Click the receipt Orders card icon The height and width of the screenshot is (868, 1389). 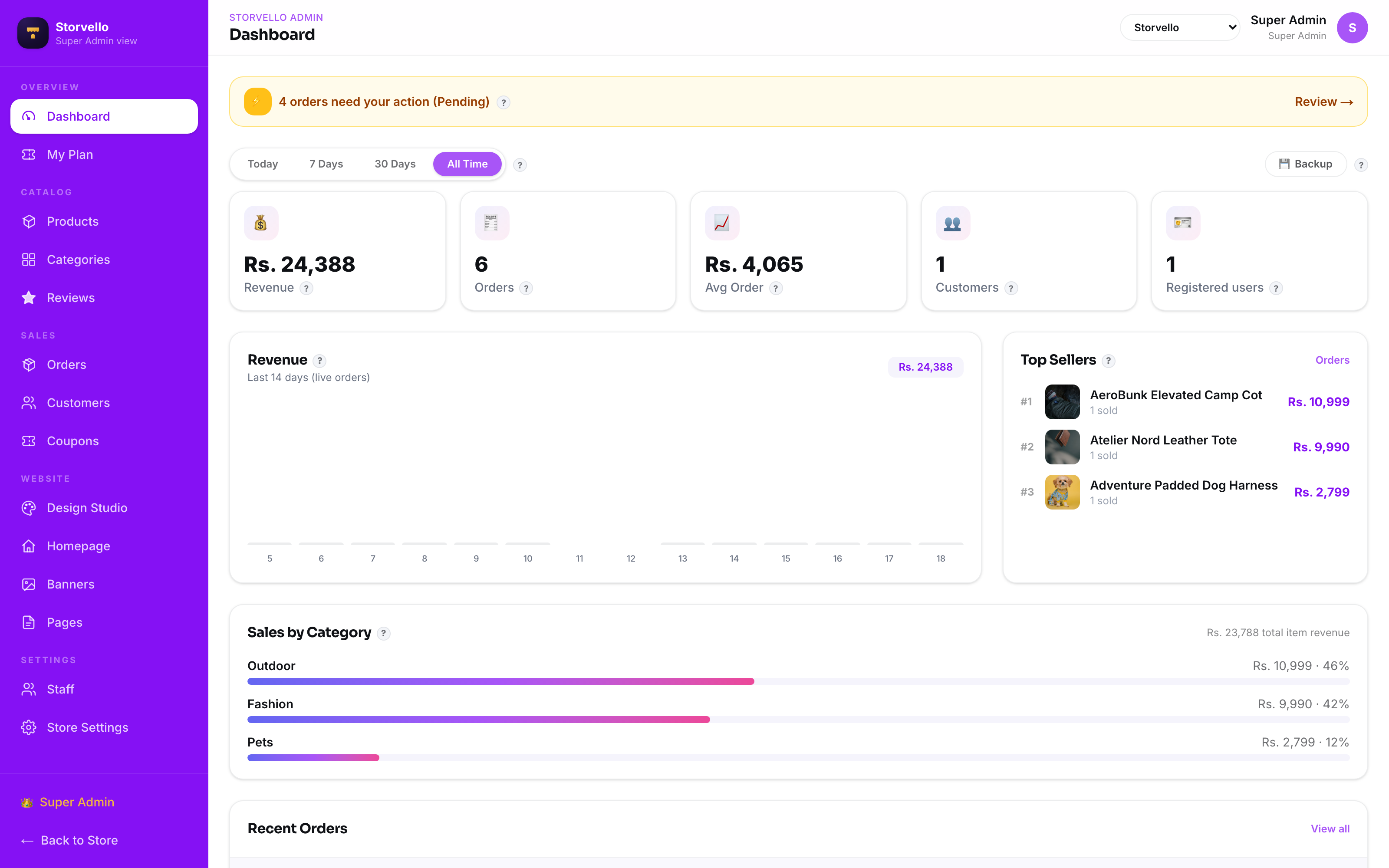coord(492,223)
